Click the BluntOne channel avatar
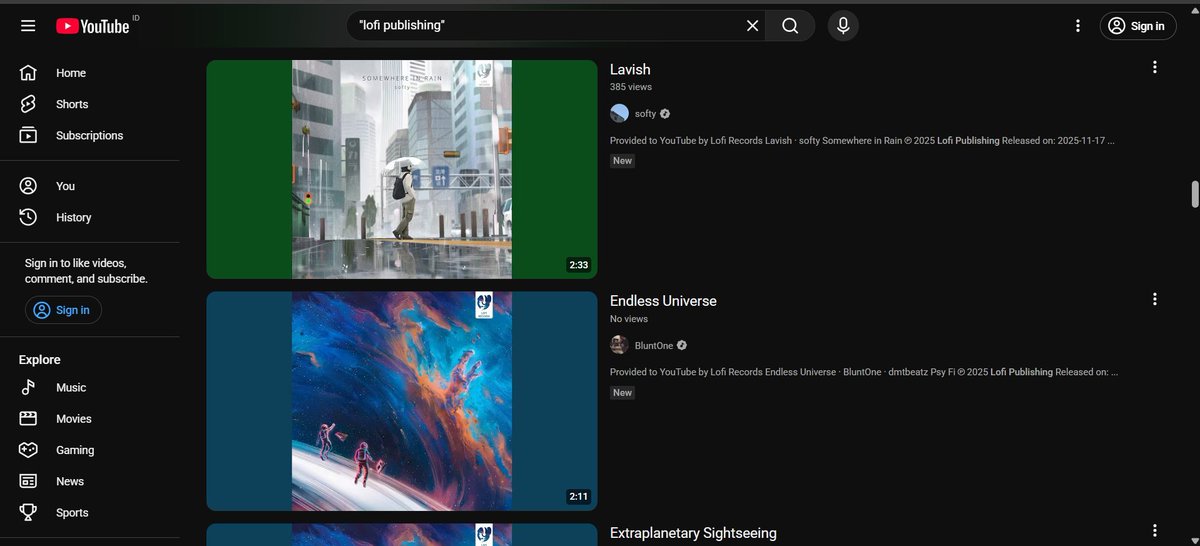This screenshot has height=546, width=1200. tap(619, 345)
